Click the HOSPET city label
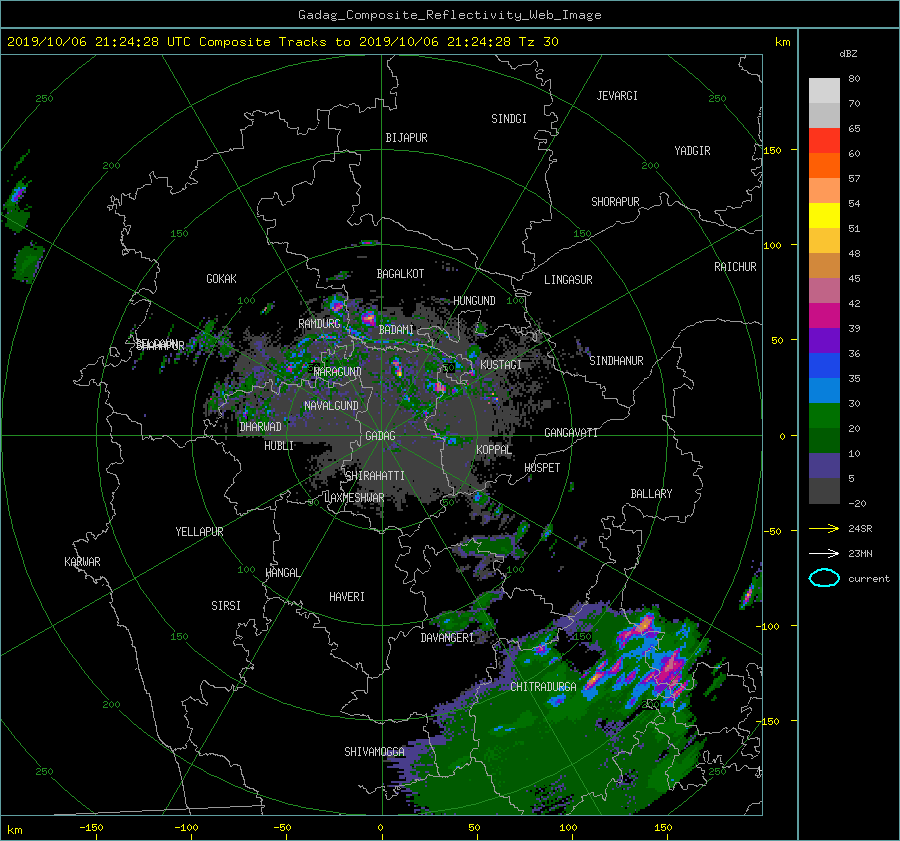Viewport: 900px width, 841px height. pos(542,468)
